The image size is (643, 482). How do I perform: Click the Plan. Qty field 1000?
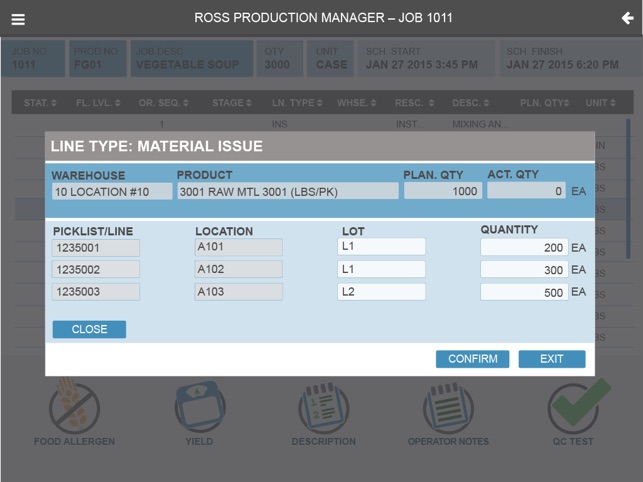[443, 191]
